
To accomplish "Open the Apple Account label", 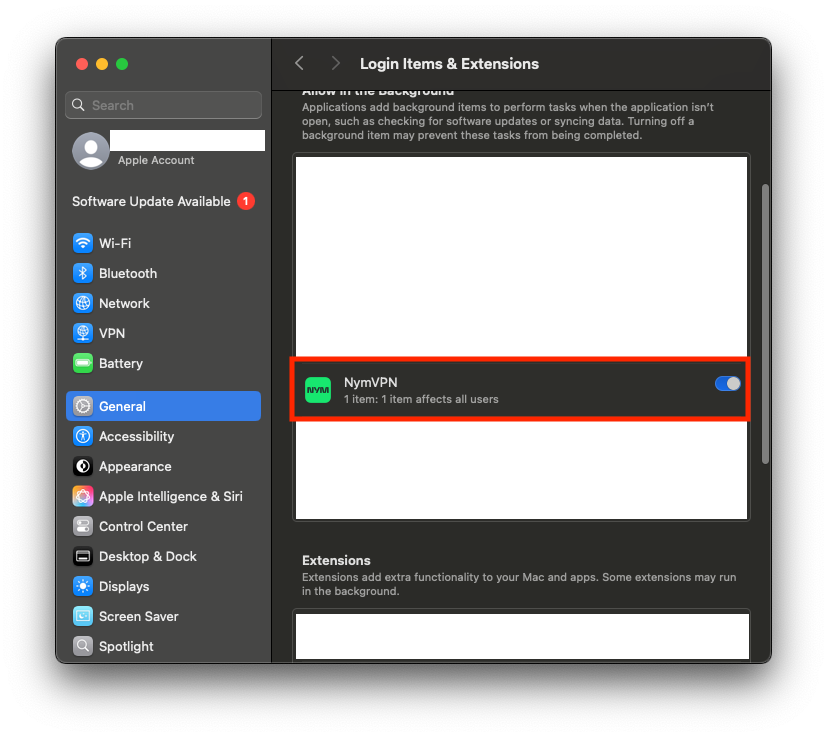I will [x=156, y=160].
